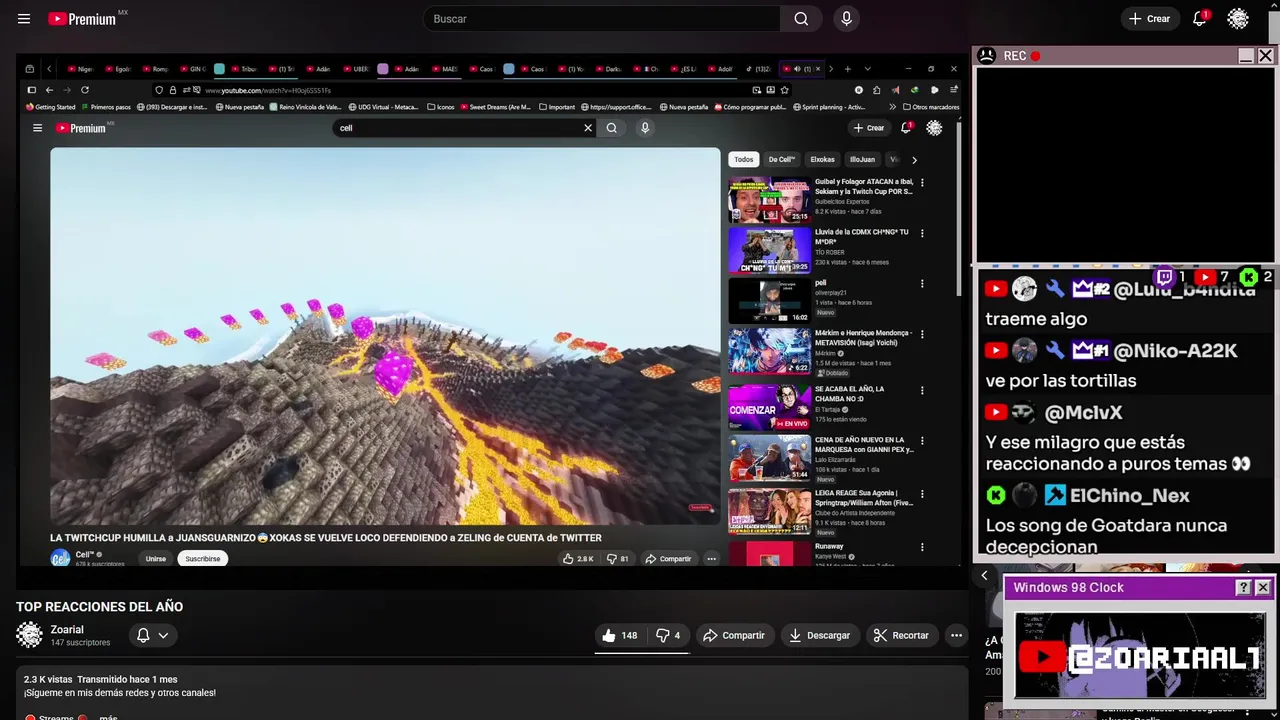Screen dimensions: 1280x720
Task: Open more actions next to Recortar
Action: click(956, 635)
